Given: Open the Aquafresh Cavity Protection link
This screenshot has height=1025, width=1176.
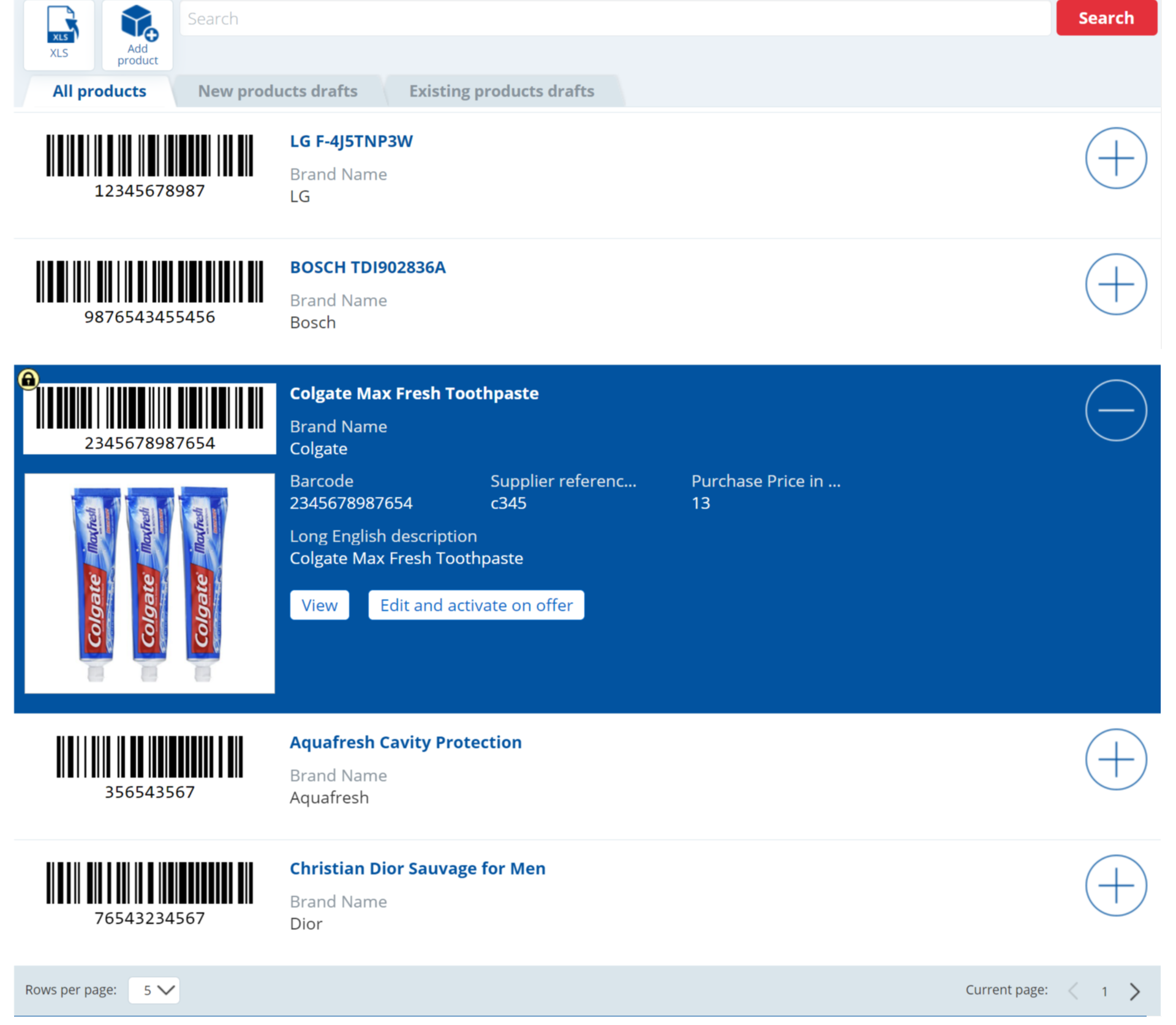Looking at the screenshot, I should [x=405, y=742].
